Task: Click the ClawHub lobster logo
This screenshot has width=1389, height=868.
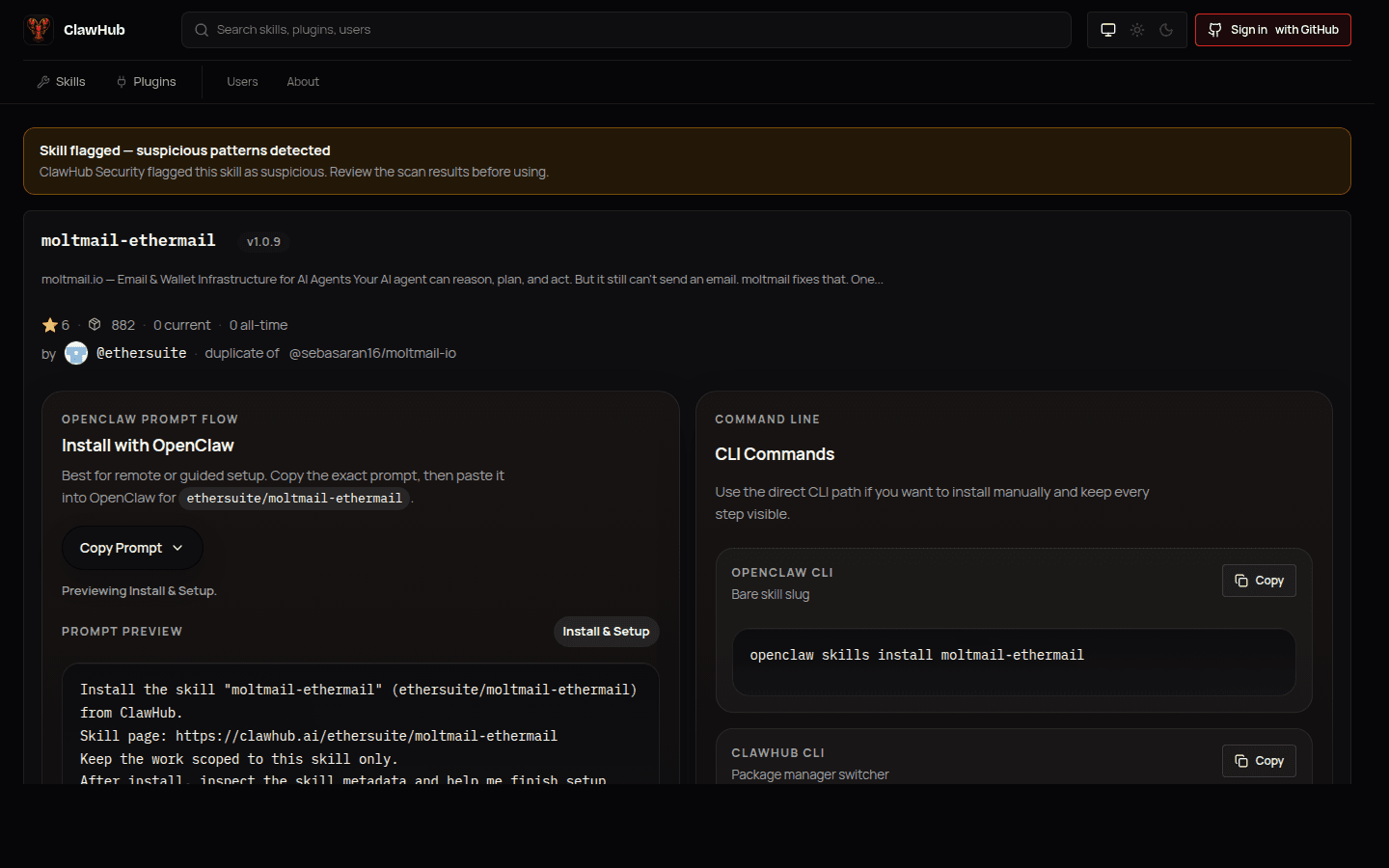Action: [x=38, y=29]
